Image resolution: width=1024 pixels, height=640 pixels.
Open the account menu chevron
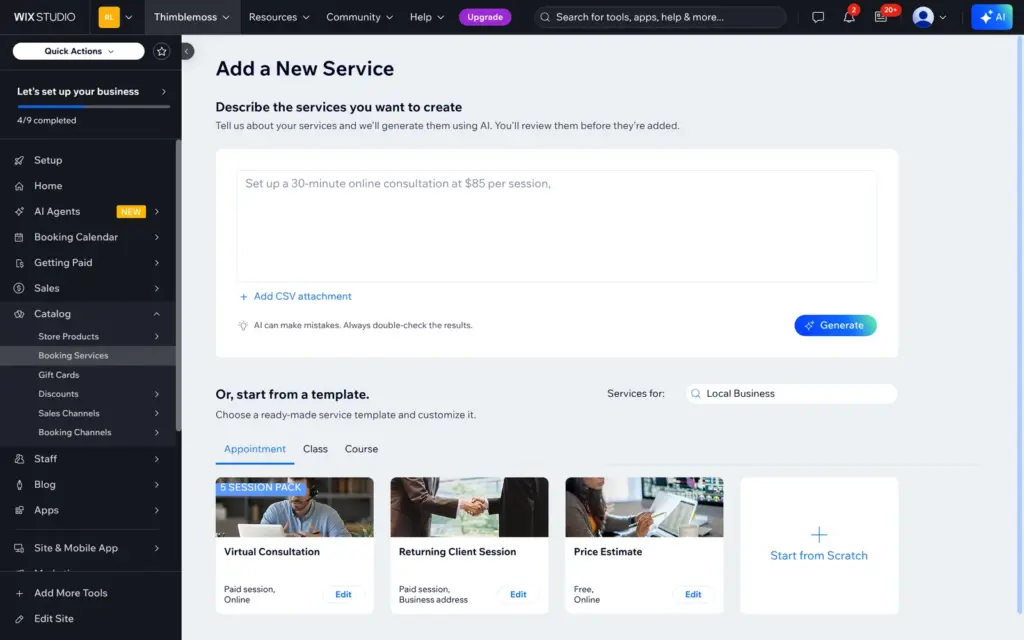942,18
